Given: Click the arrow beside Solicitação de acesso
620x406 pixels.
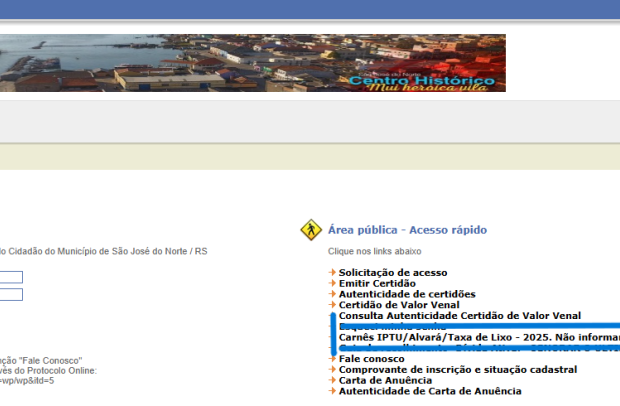Looking at the screenshot, I should [x=333, y=273].
